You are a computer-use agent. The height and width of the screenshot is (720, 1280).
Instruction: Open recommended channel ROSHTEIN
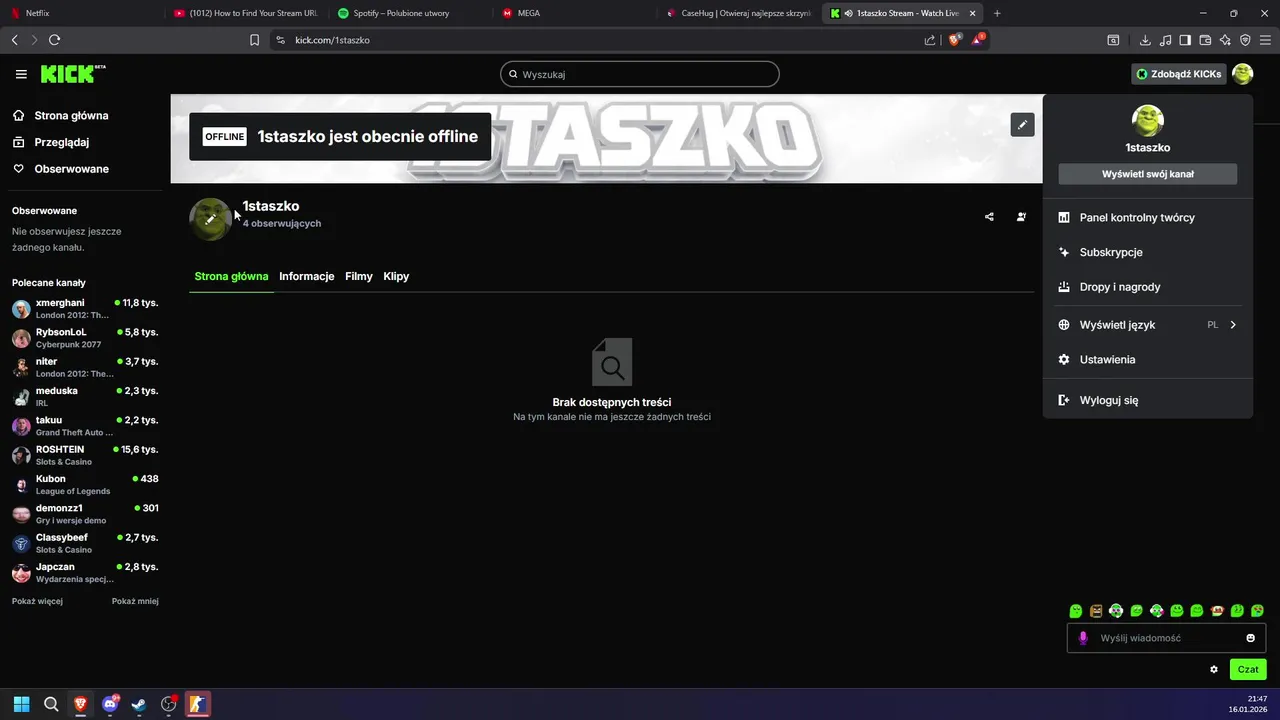[85, 455]
